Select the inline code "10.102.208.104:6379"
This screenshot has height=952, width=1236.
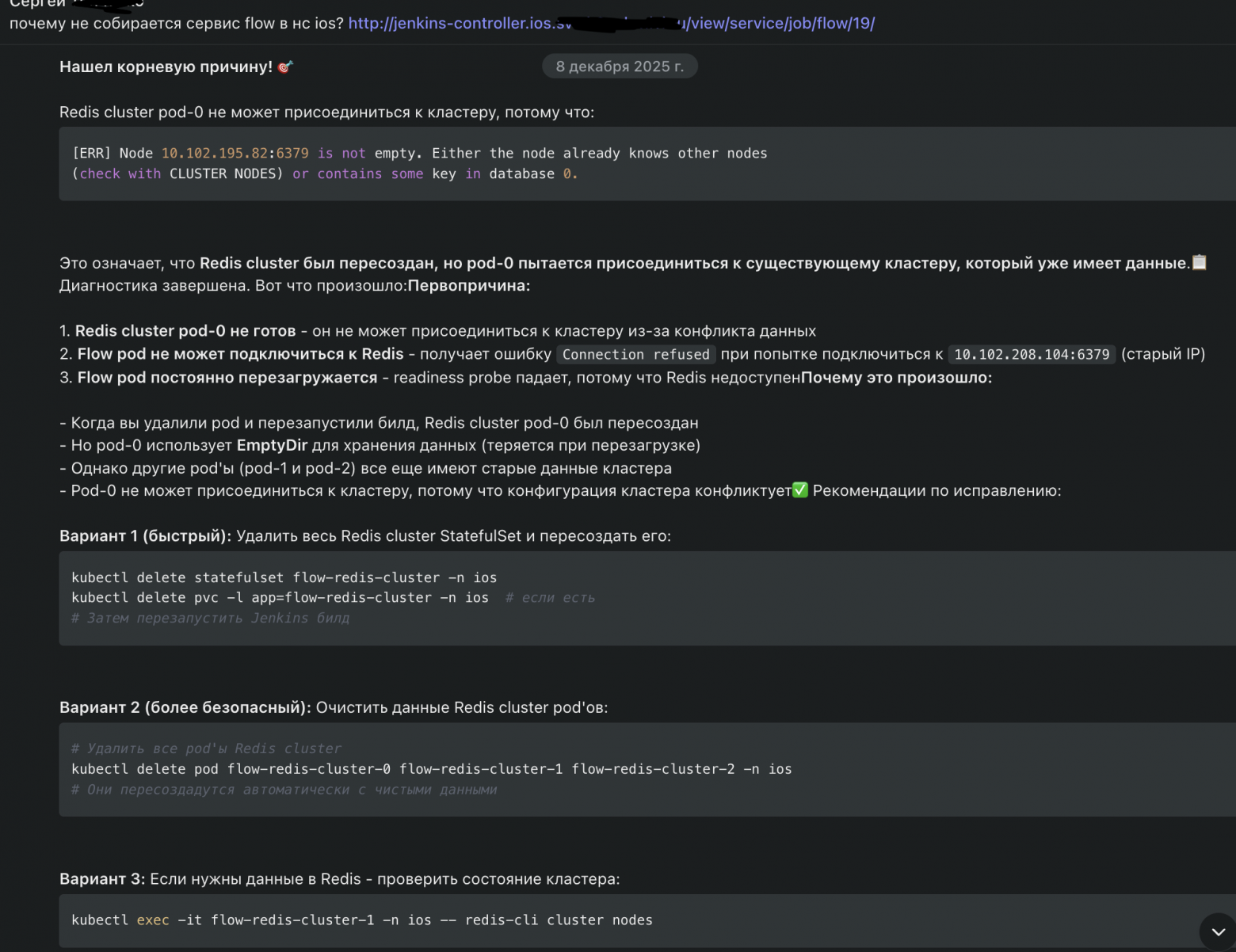(1031, 354)
